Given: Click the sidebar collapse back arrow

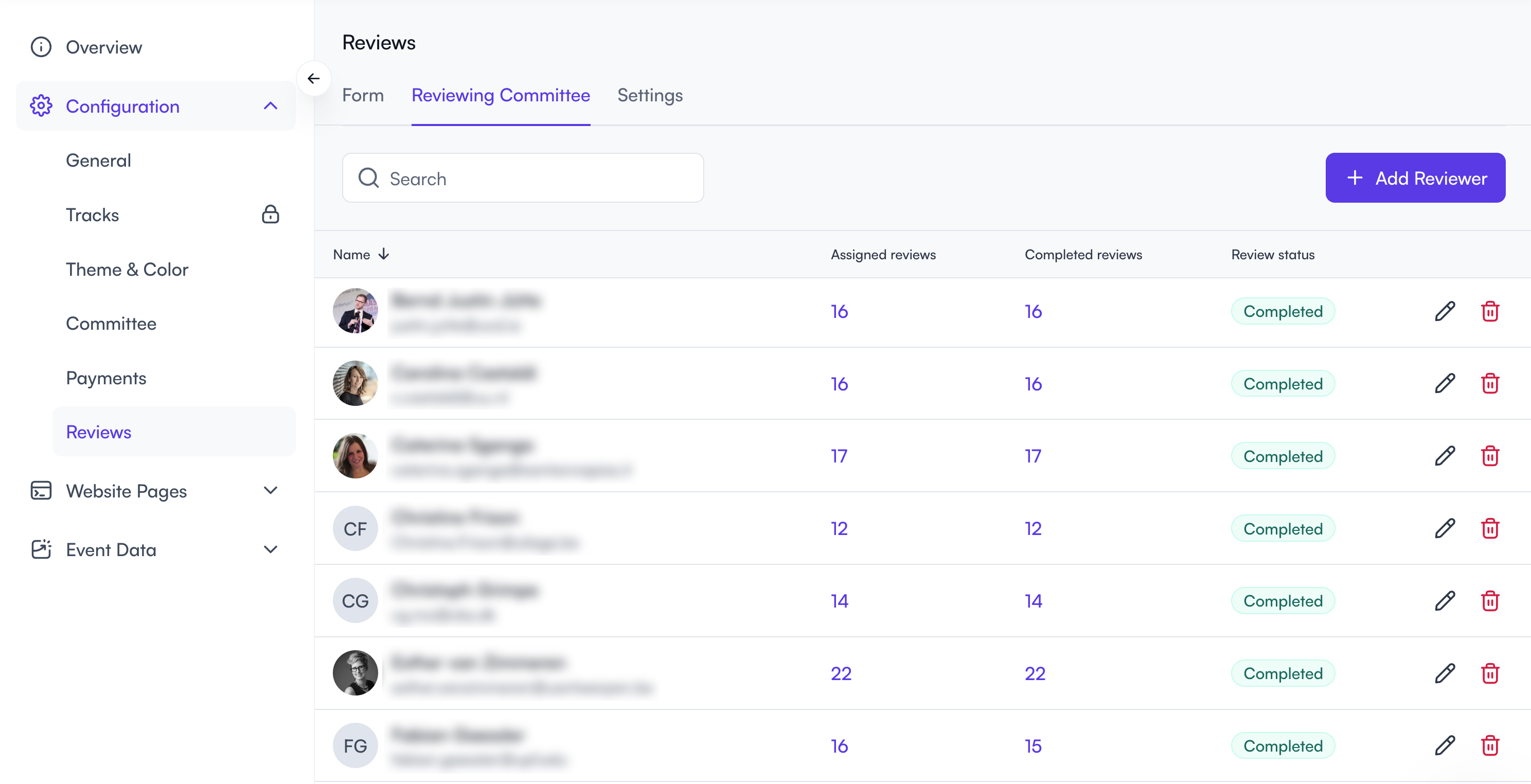Looking at the screenshot, I should [x=313, y=79].
